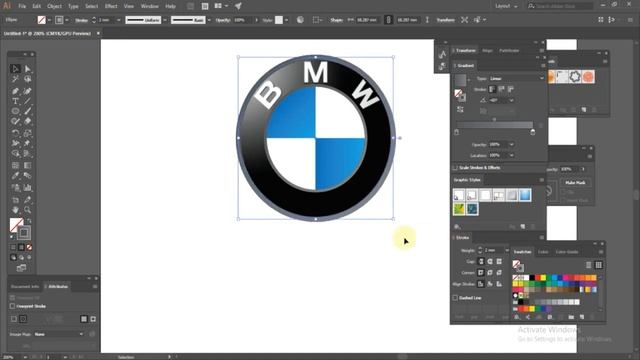Click the Stroke color box in the toolbox
Viewport: 640px width, 360px height.
pyautogui.click(x=24, y=233)
